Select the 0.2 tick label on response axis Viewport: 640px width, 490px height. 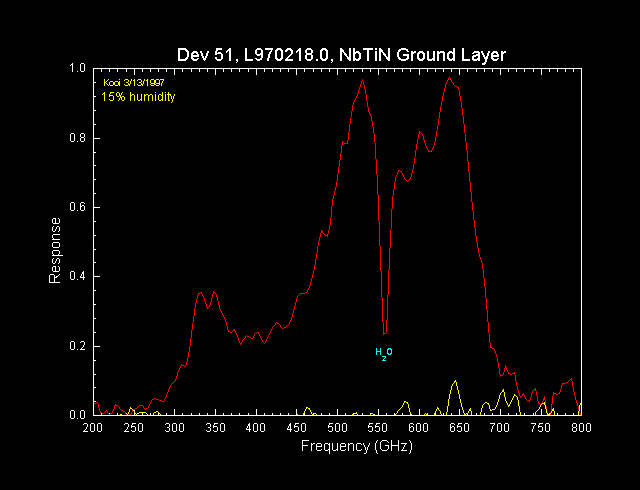pos(76,346)
